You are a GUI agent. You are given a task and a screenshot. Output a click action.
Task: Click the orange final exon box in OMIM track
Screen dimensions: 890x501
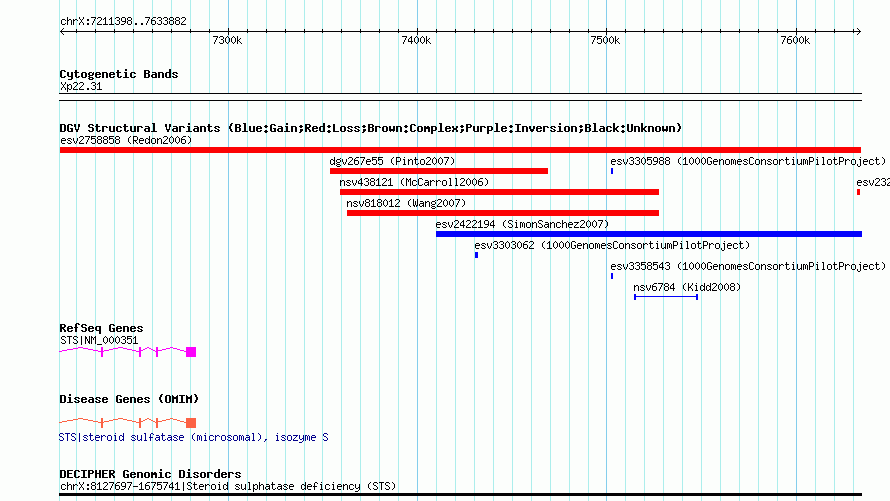pyautogui.click(x=191, y=423)
